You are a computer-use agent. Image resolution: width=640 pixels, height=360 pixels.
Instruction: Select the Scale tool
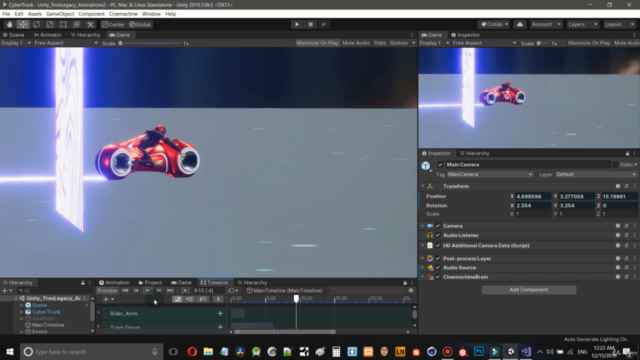click(x=50, y=24)
